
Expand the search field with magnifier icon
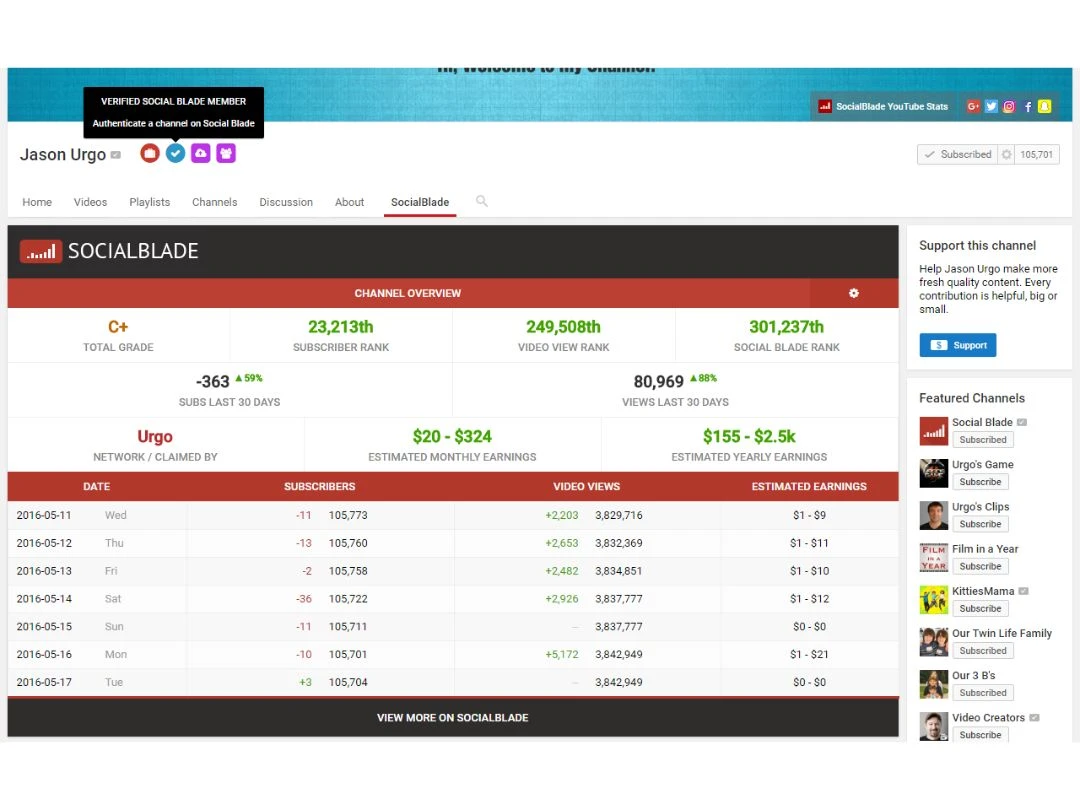[481, 201]
